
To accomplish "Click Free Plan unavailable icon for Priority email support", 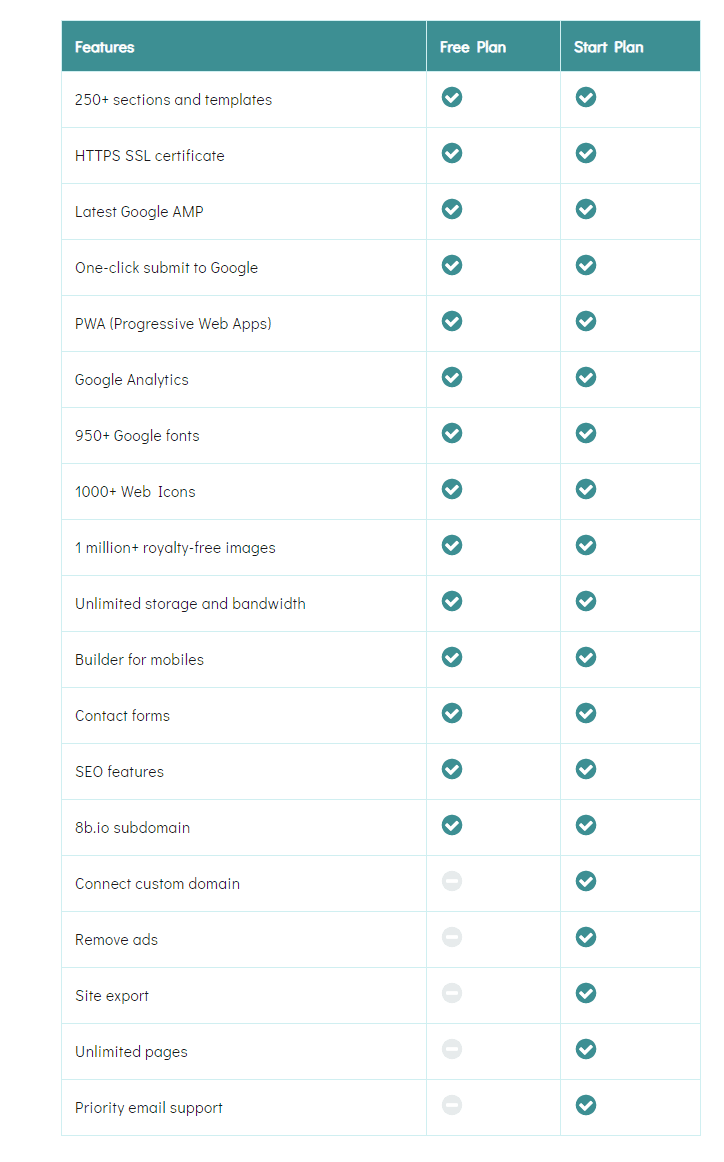I will coord(452,1105).
